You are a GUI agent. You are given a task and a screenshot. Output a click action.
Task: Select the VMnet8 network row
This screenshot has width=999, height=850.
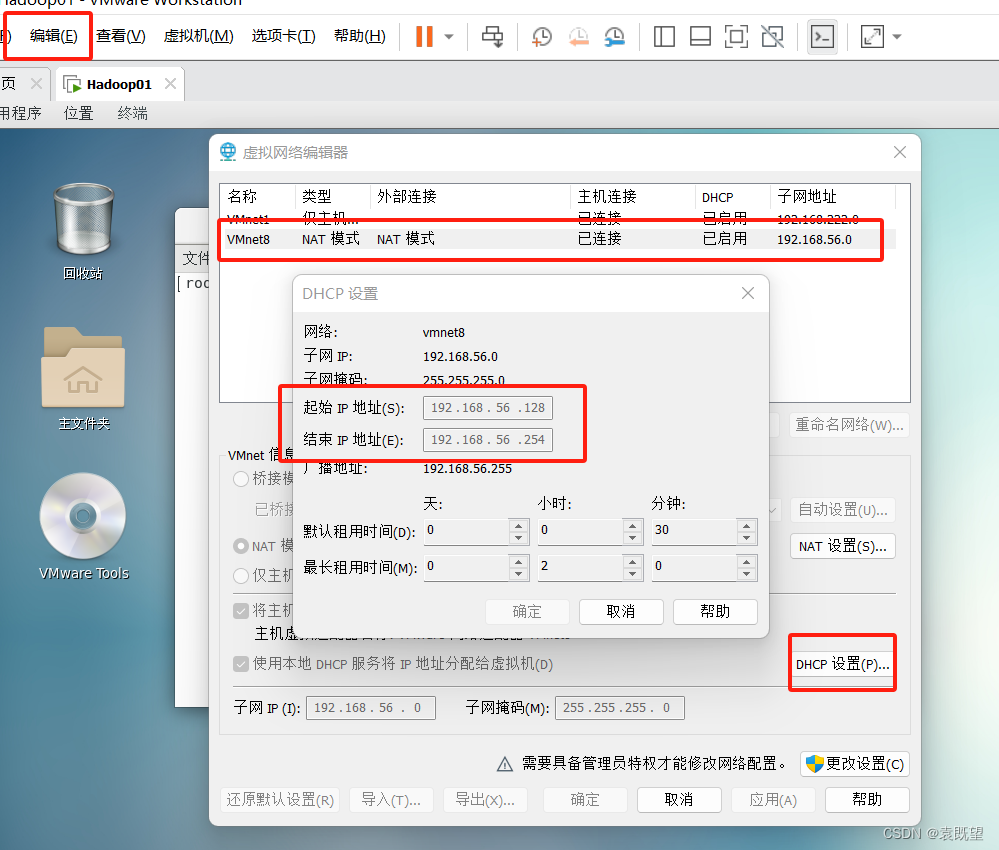coord(557,239)
